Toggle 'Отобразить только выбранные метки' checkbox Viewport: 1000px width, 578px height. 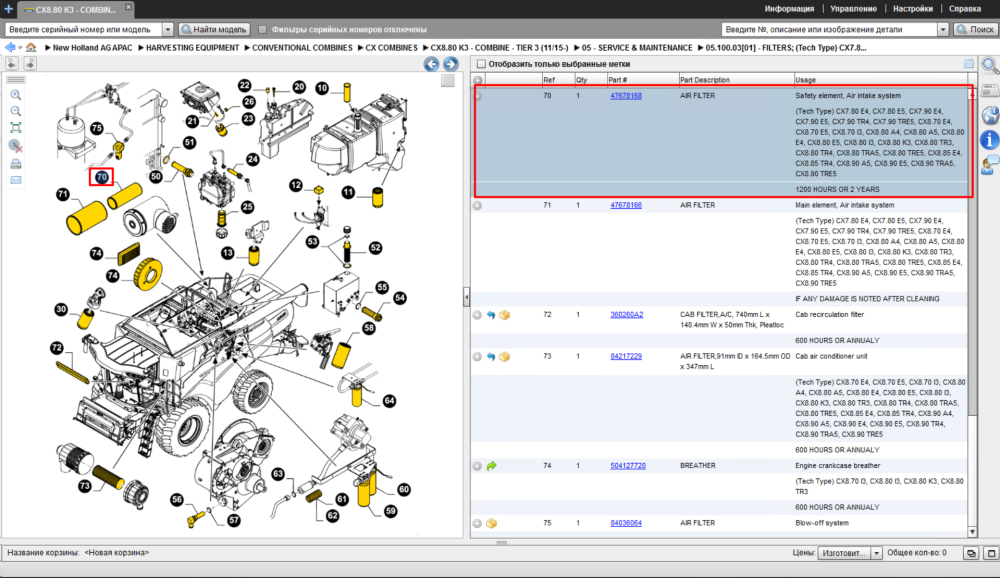[x=482, y=64]
